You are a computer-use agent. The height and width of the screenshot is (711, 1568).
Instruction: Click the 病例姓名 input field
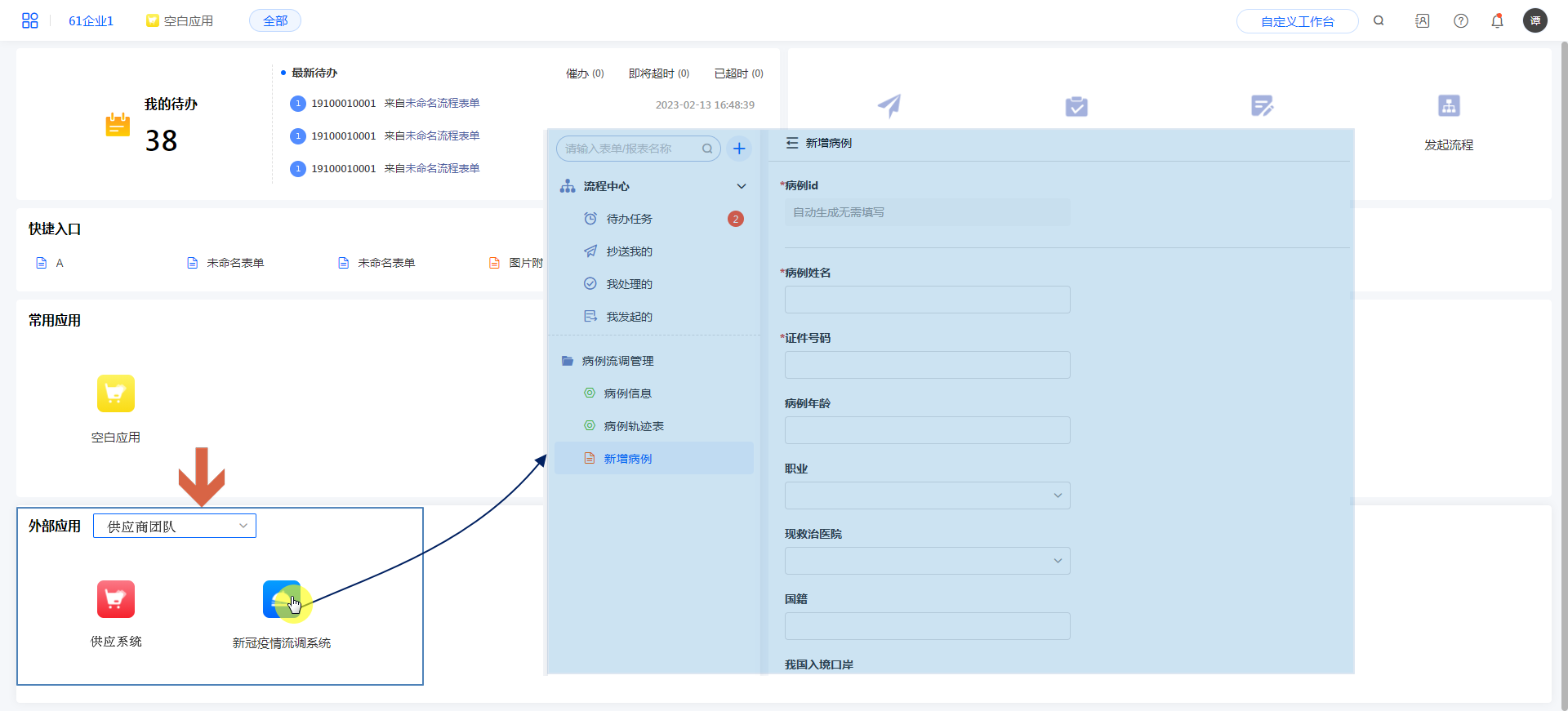pyautogui.click(x=927, y=300)
